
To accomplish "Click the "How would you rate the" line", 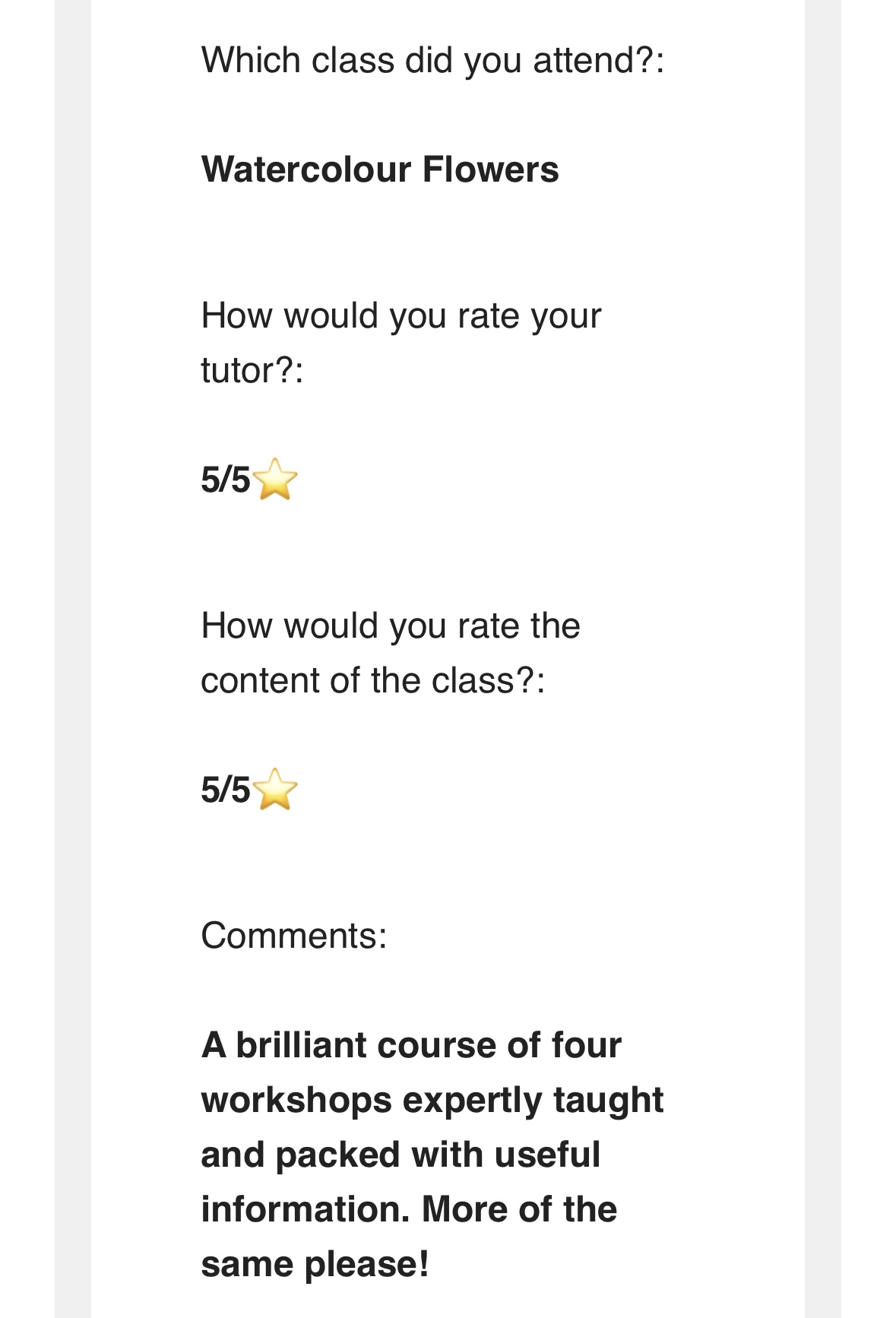I will 390,626.
